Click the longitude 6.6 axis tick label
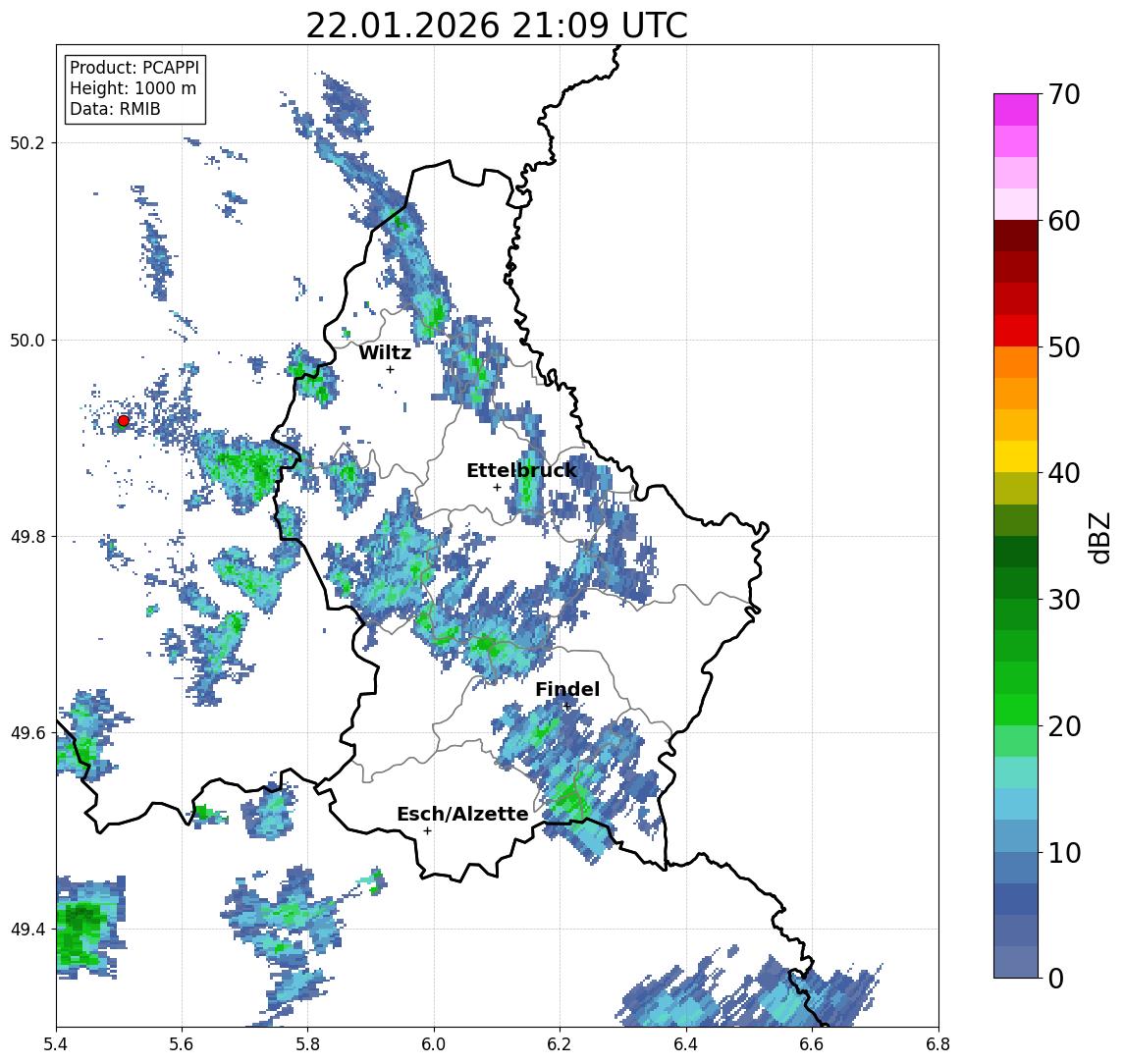This screenshot has width=1124, height=1064. (x=812, y=1044)
